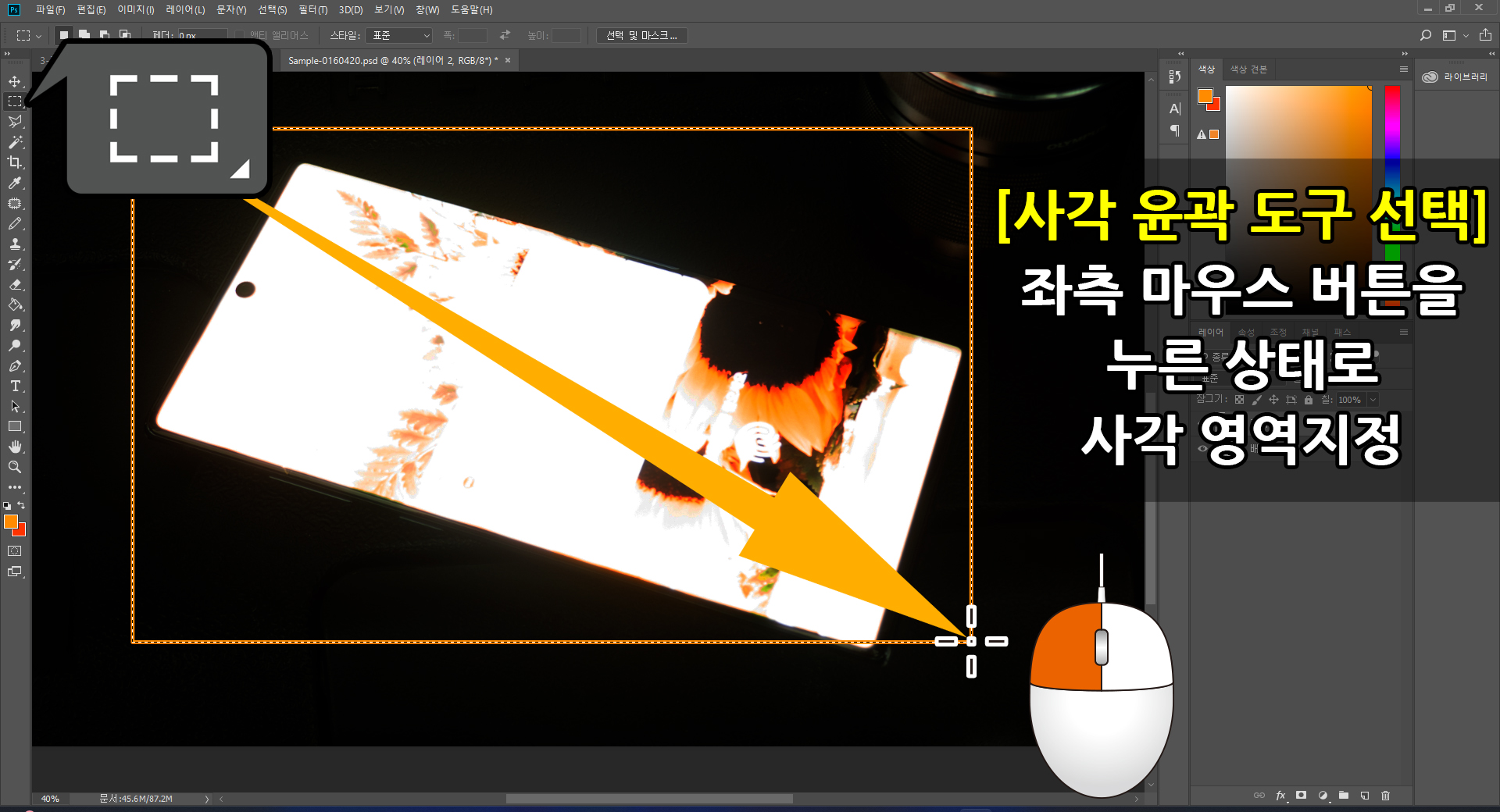Swap foreground and background colors
Image resolution: width=1500 pixels, height=812 pixels.
pos(22,505)
